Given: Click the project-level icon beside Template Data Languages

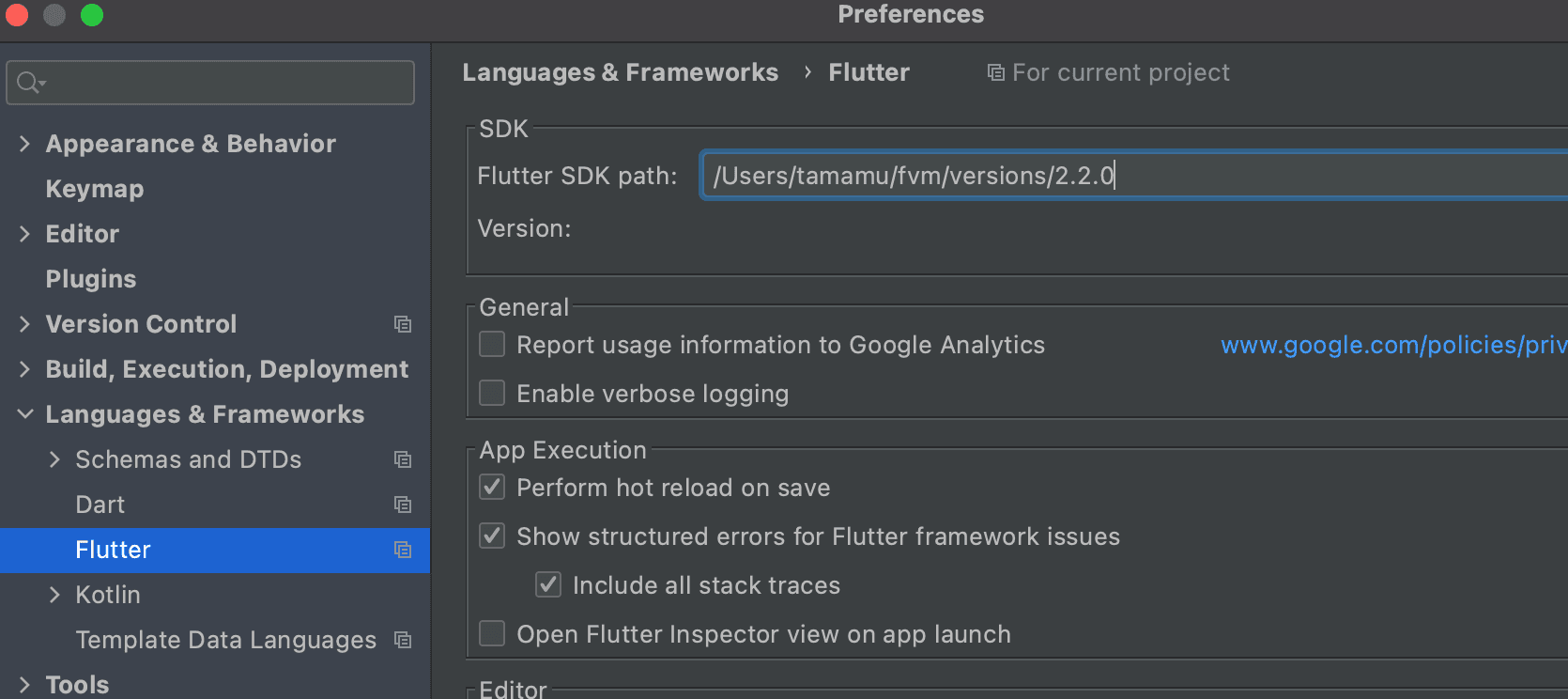Looking at the screenshot, I should click(x=403, y=640).
